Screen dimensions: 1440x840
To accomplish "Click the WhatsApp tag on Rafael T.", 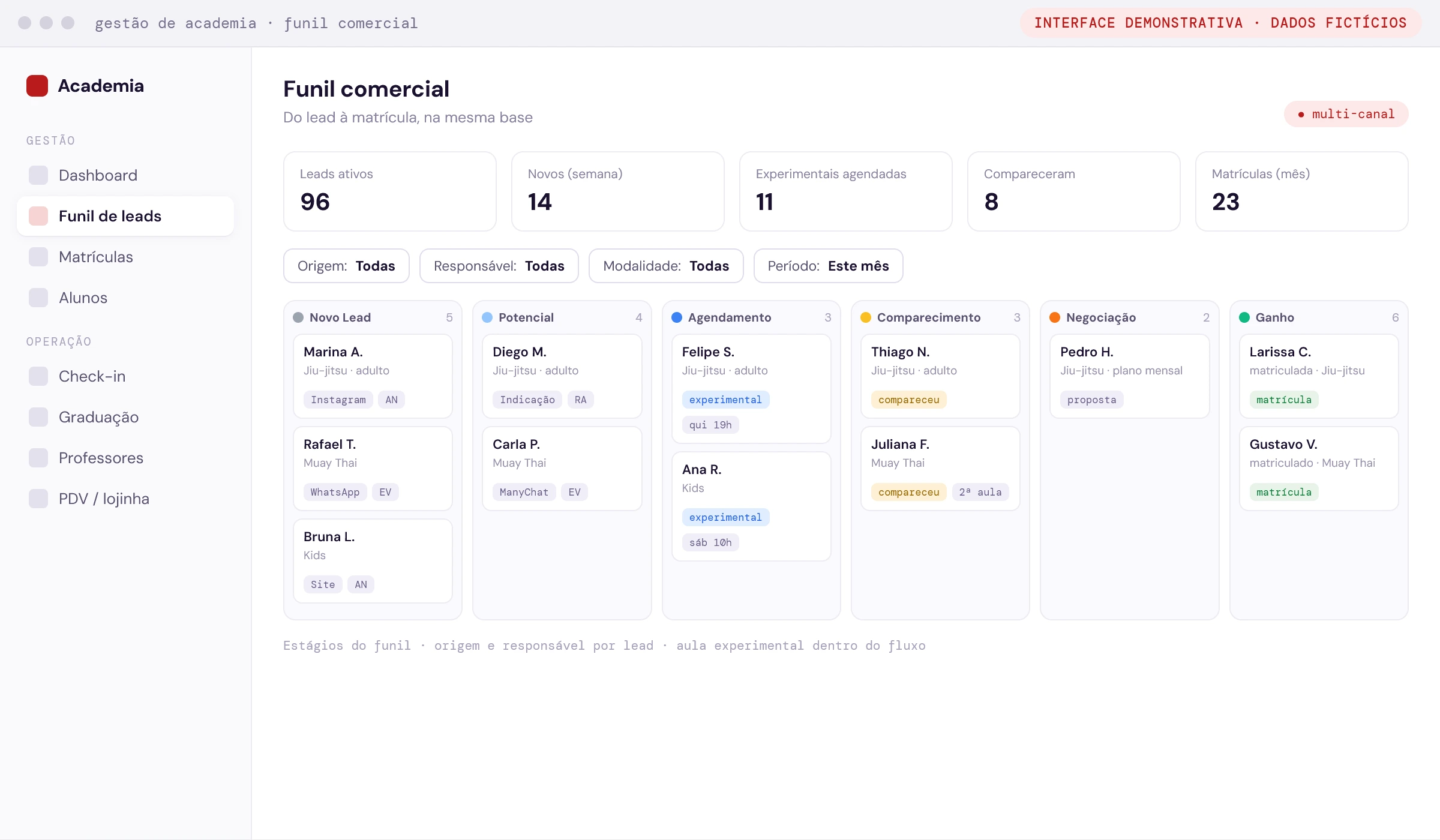I will click(335, 492).
